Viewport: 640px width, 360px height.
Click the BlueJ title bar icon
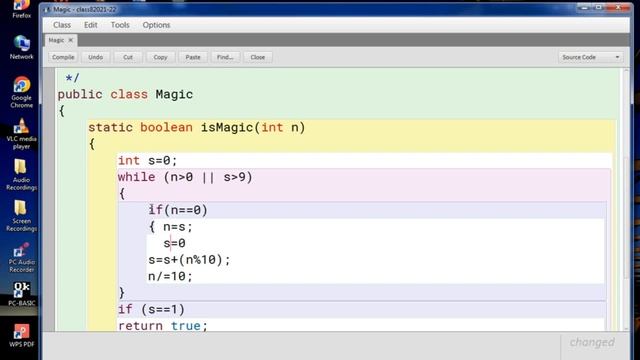click(x=47, y=9)
